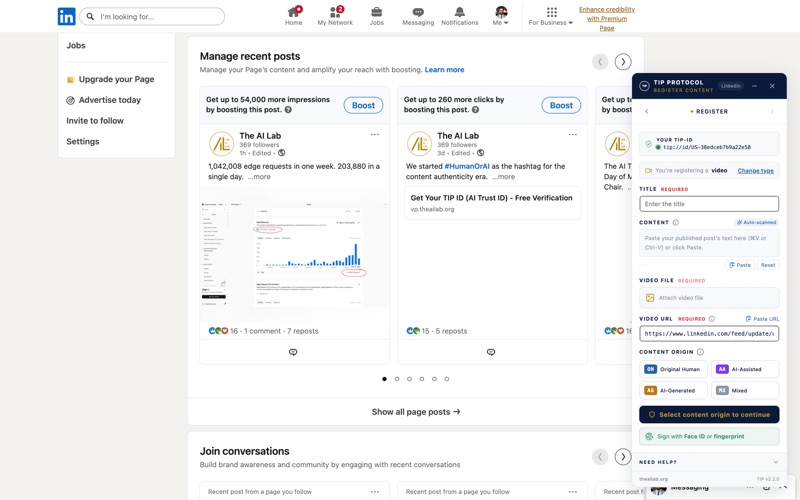Go back in TIP Protocol panel
800x500 pixels.
point(647,111)
